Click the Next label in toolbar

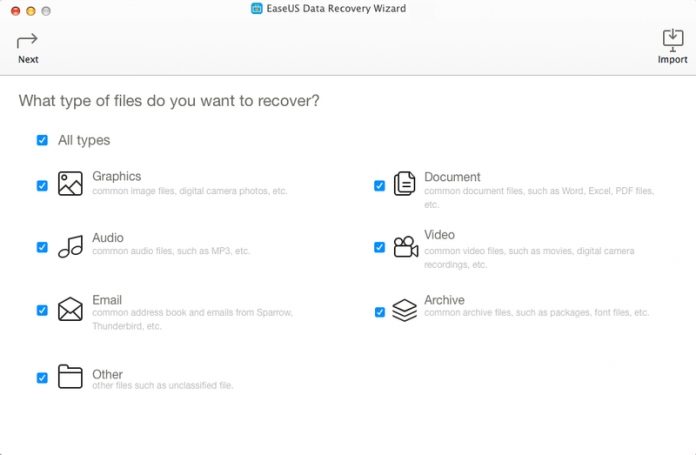28,59
